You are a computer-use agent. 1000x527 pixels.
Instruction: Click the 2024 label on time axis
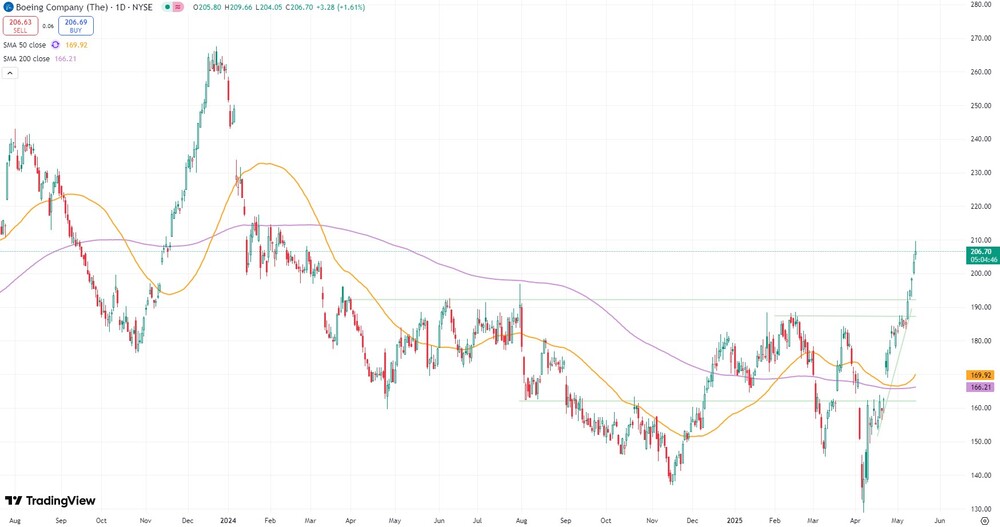228,521
